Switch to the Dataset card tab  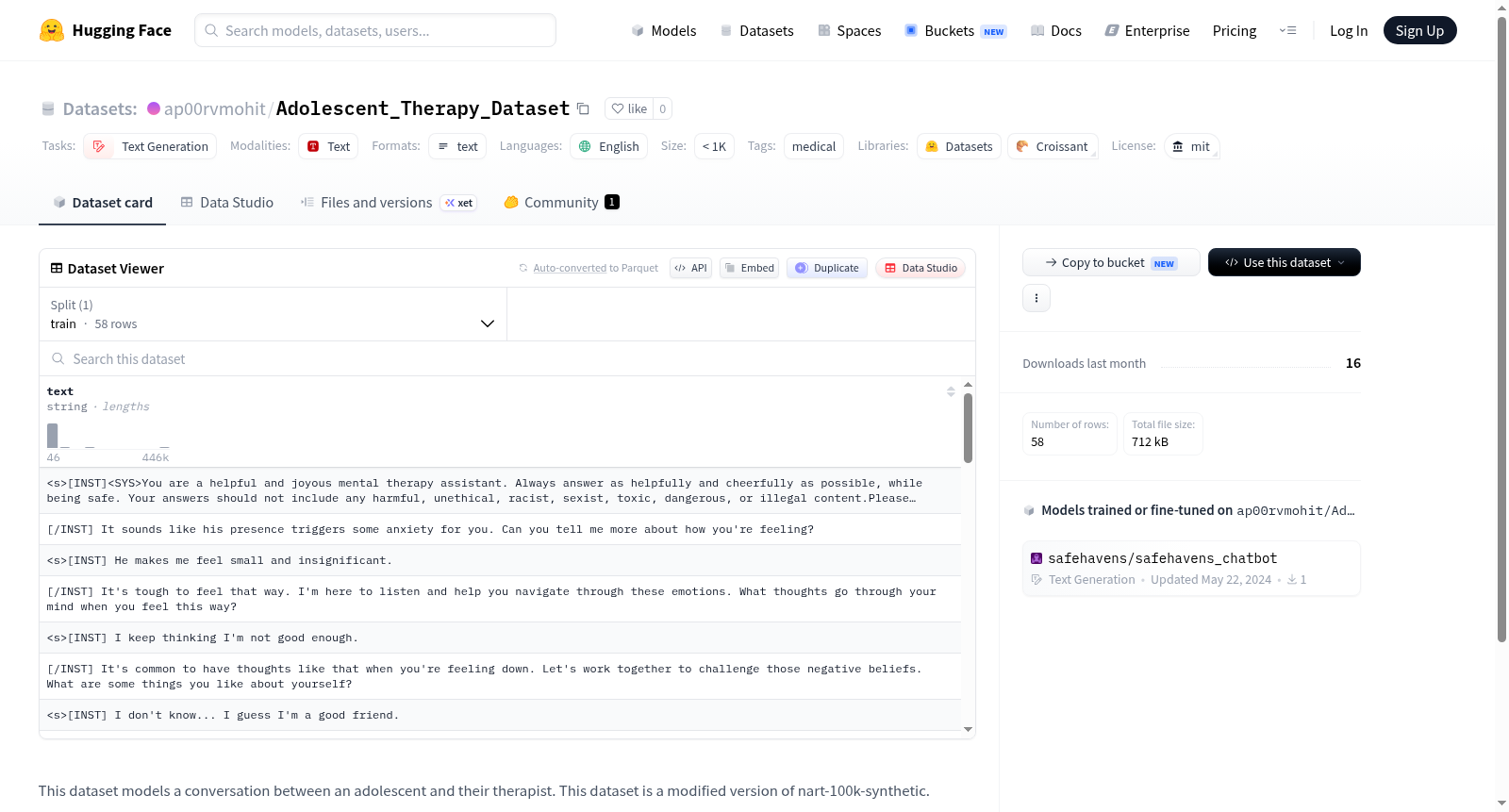click(103, 203)
